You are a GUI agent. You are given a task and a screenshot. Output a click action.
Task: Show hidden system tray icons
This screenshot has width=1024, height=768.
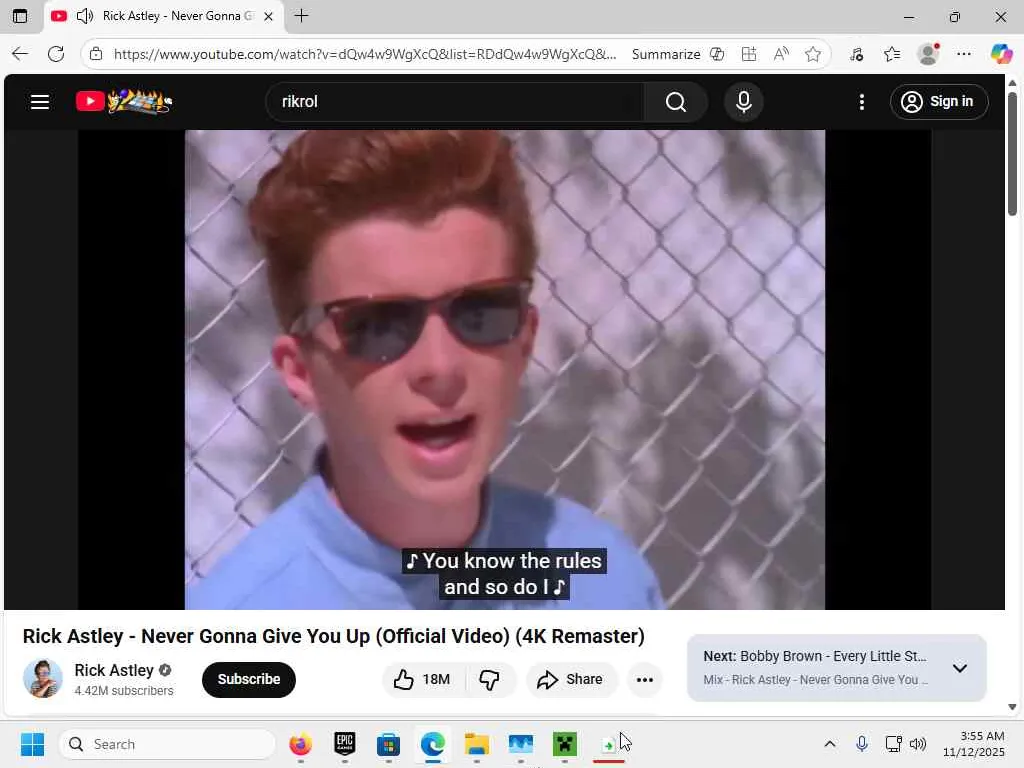[829, 744]
